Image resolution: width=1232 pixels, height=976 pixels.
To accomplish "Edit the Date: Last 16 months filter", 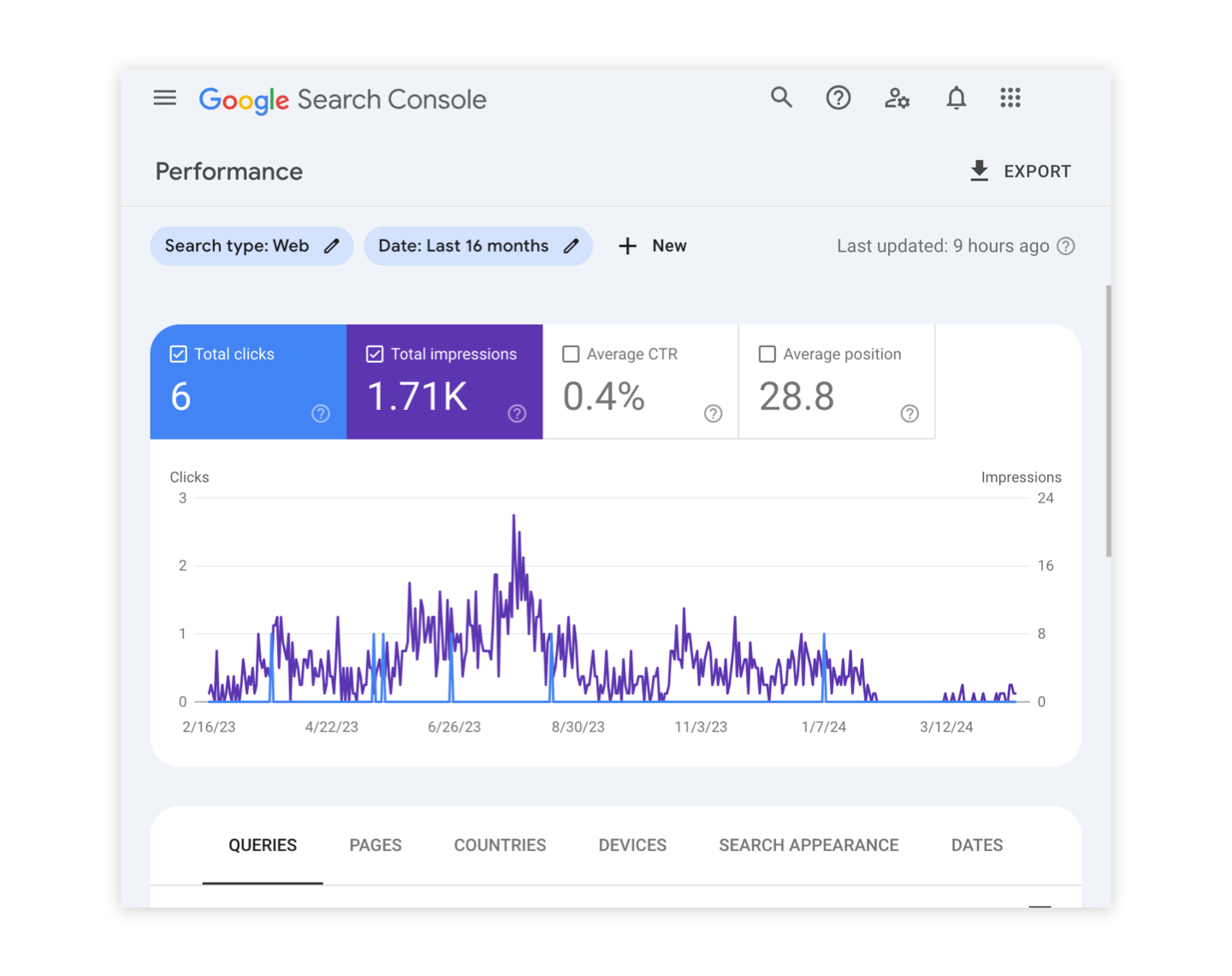I will pyautogui.click(x=477, y=246).
